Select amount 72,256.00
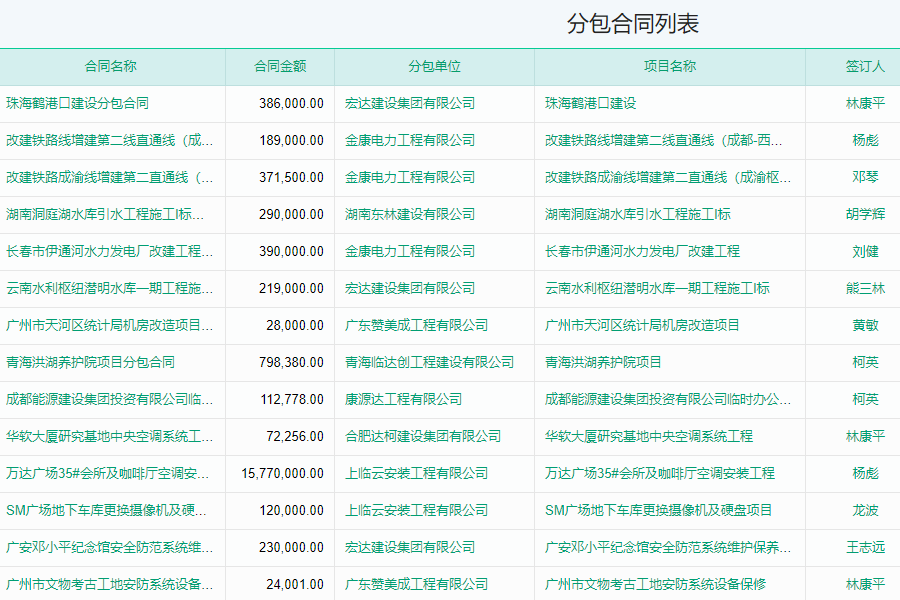Image resolution: width=900 pixels, height=600 pixels. [x=295, y=436]
